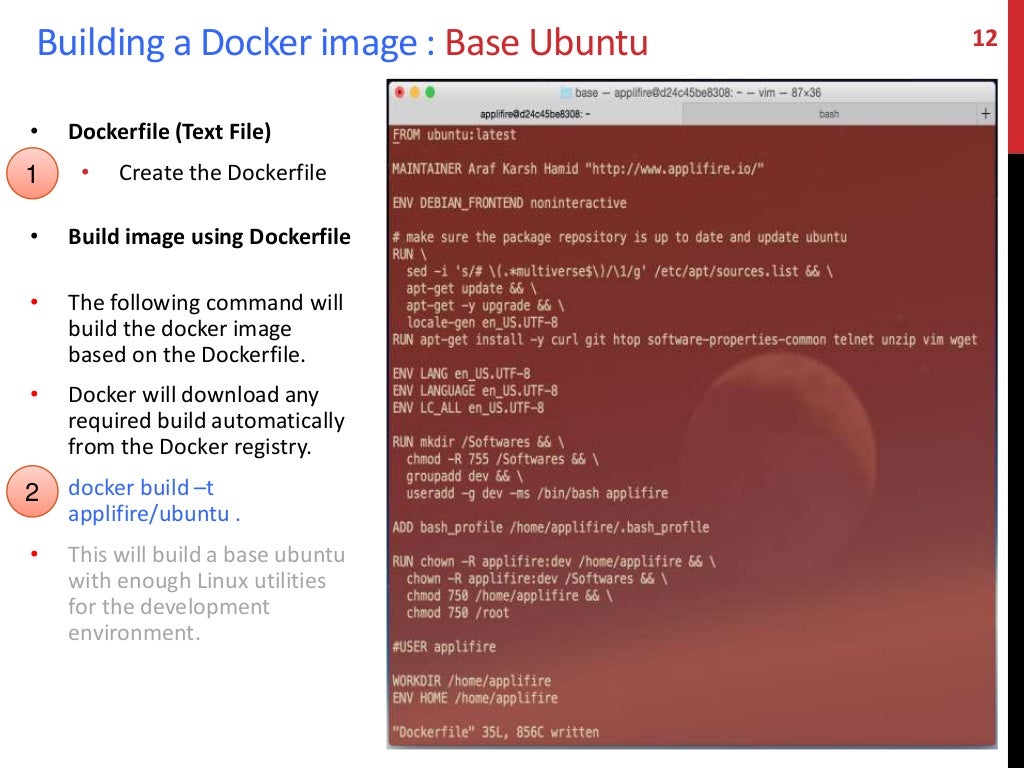Click the 'ENV LANG en_US.UTF-8' line
1024x768 pixels.
[x=461, y=374]
